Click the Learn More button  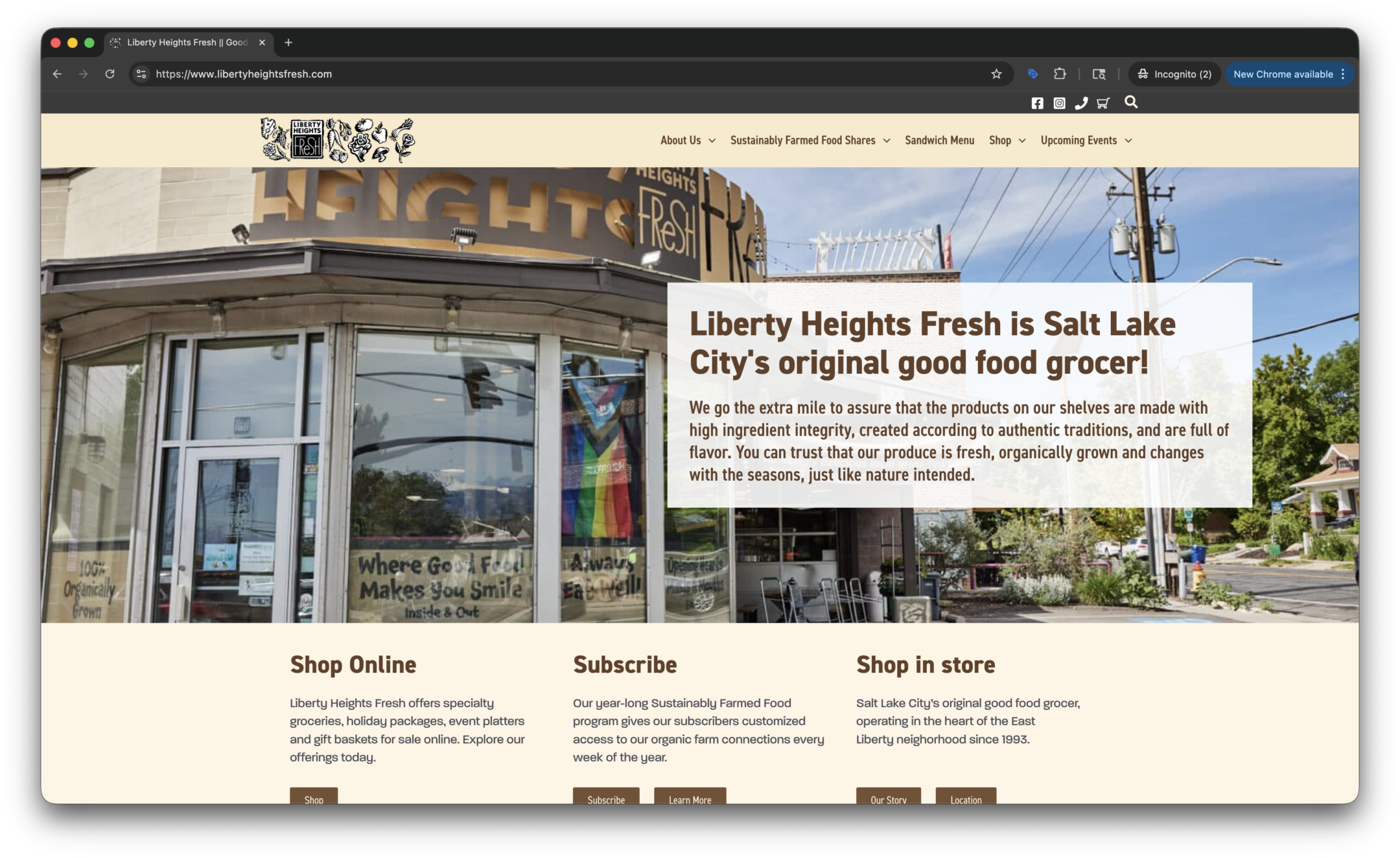pyautogui.click(x=690, y=797)
